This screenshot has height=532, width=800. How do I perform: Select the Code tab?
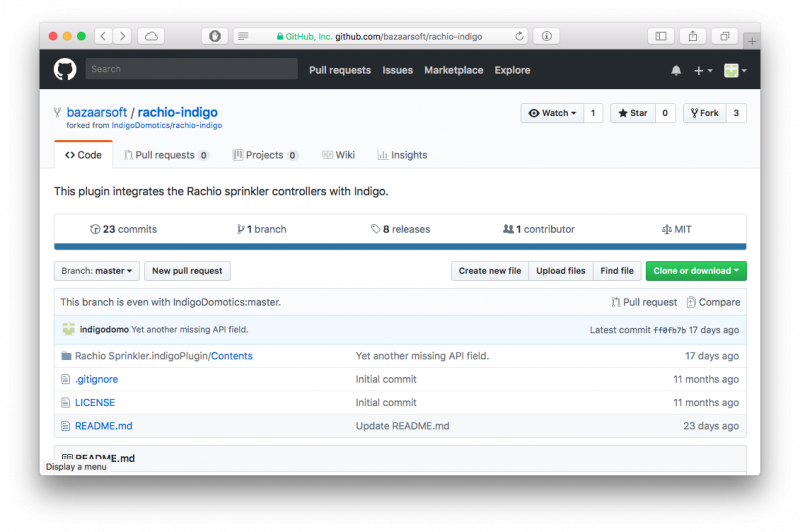83,155
